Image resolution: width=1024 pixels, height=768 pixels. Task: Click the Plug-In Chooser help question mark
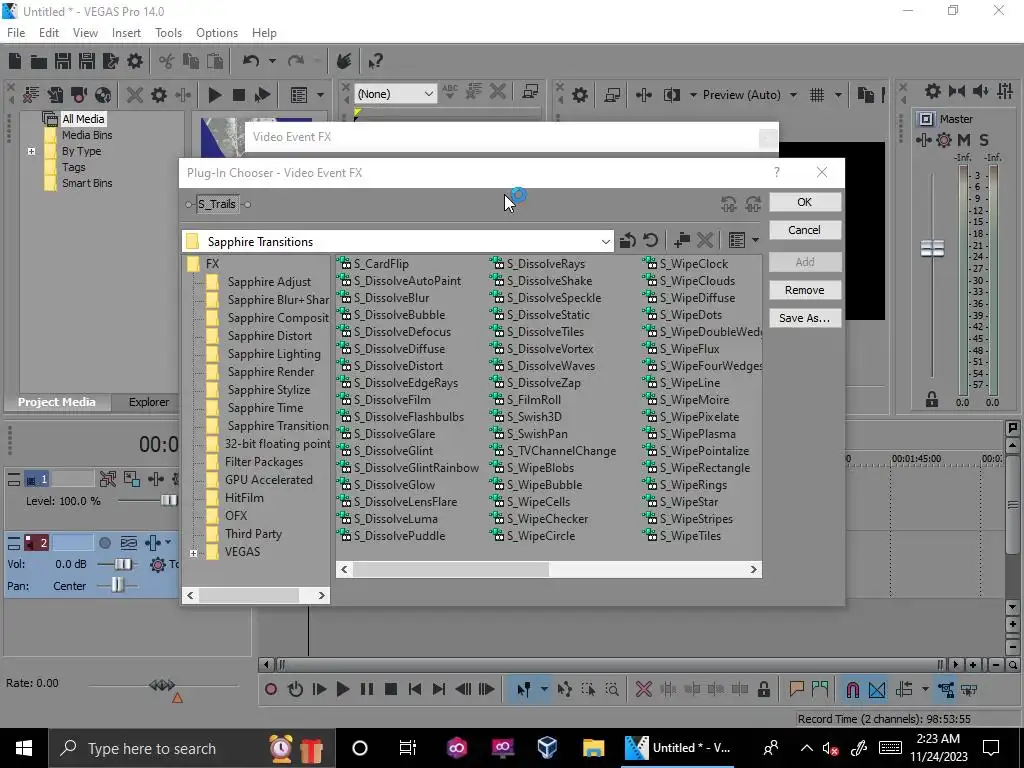776,172
